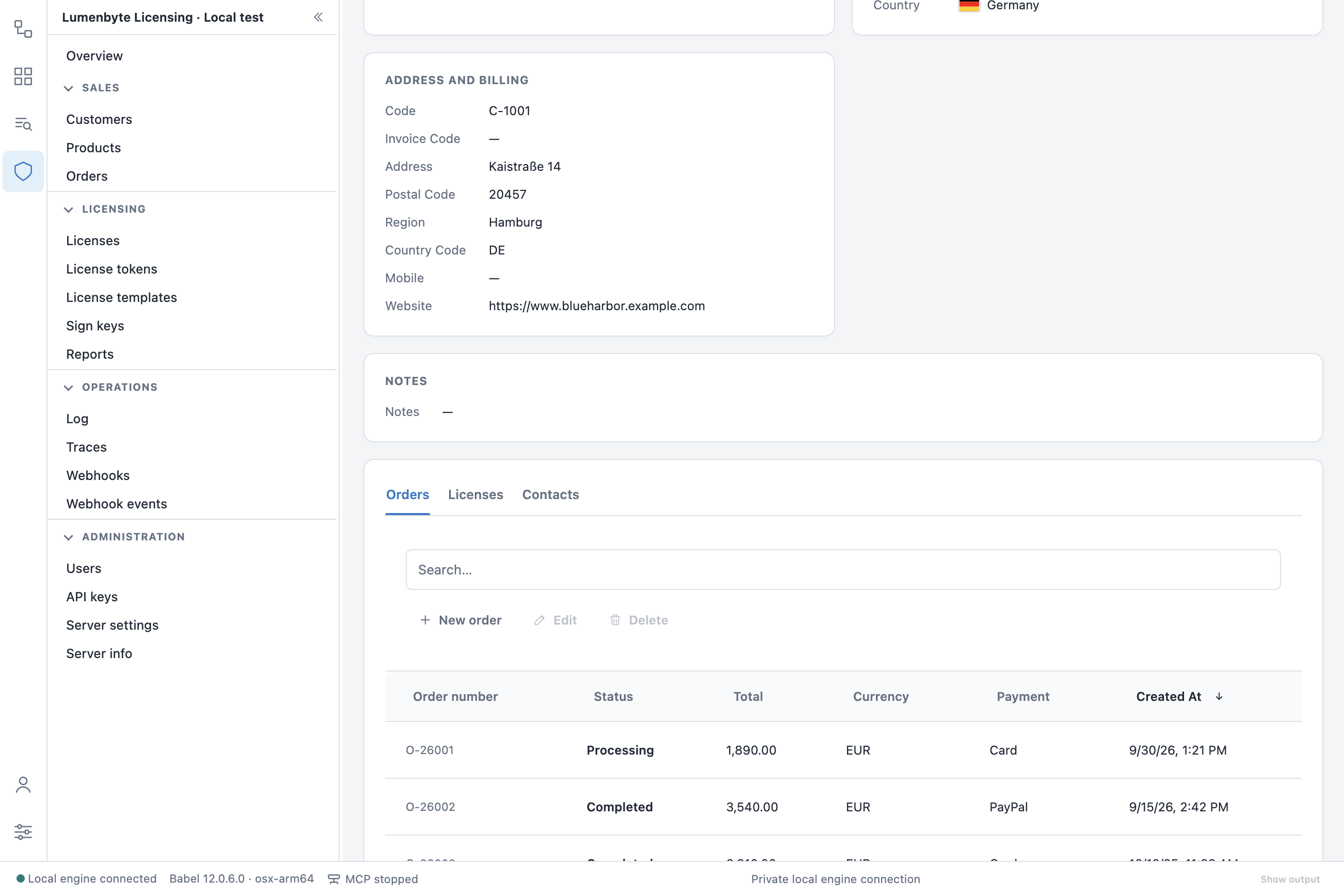
Task: Select order row O-26002
Action: (843, 807)
